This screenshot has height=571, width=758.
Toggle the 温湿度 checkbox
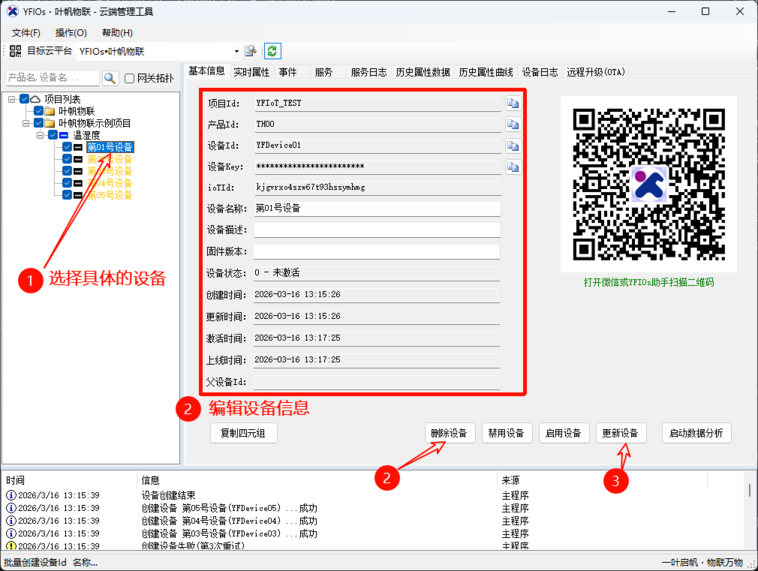(x=53, y=135)
